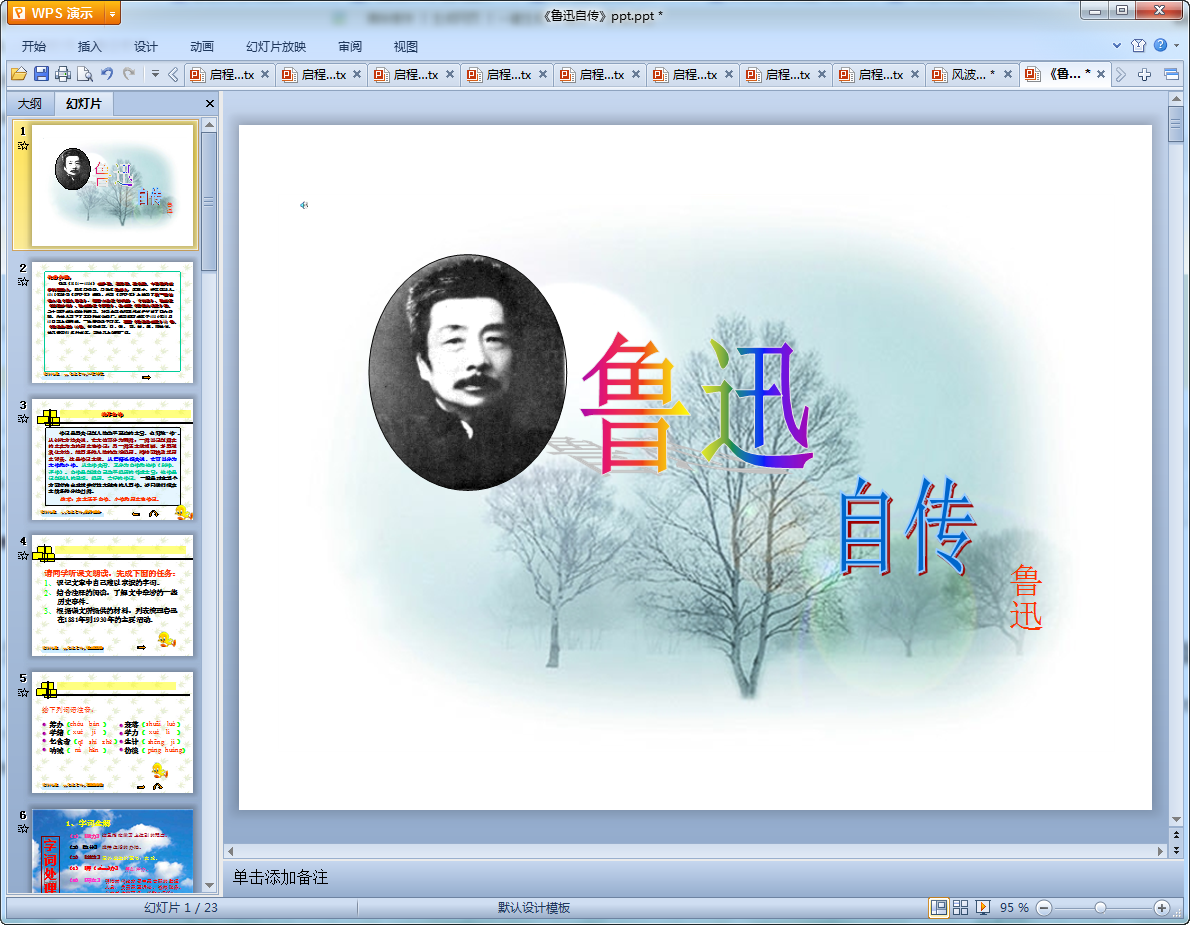1190x925 pixels.
Task: Open the 动画 menu
Action: click(202, 46)
